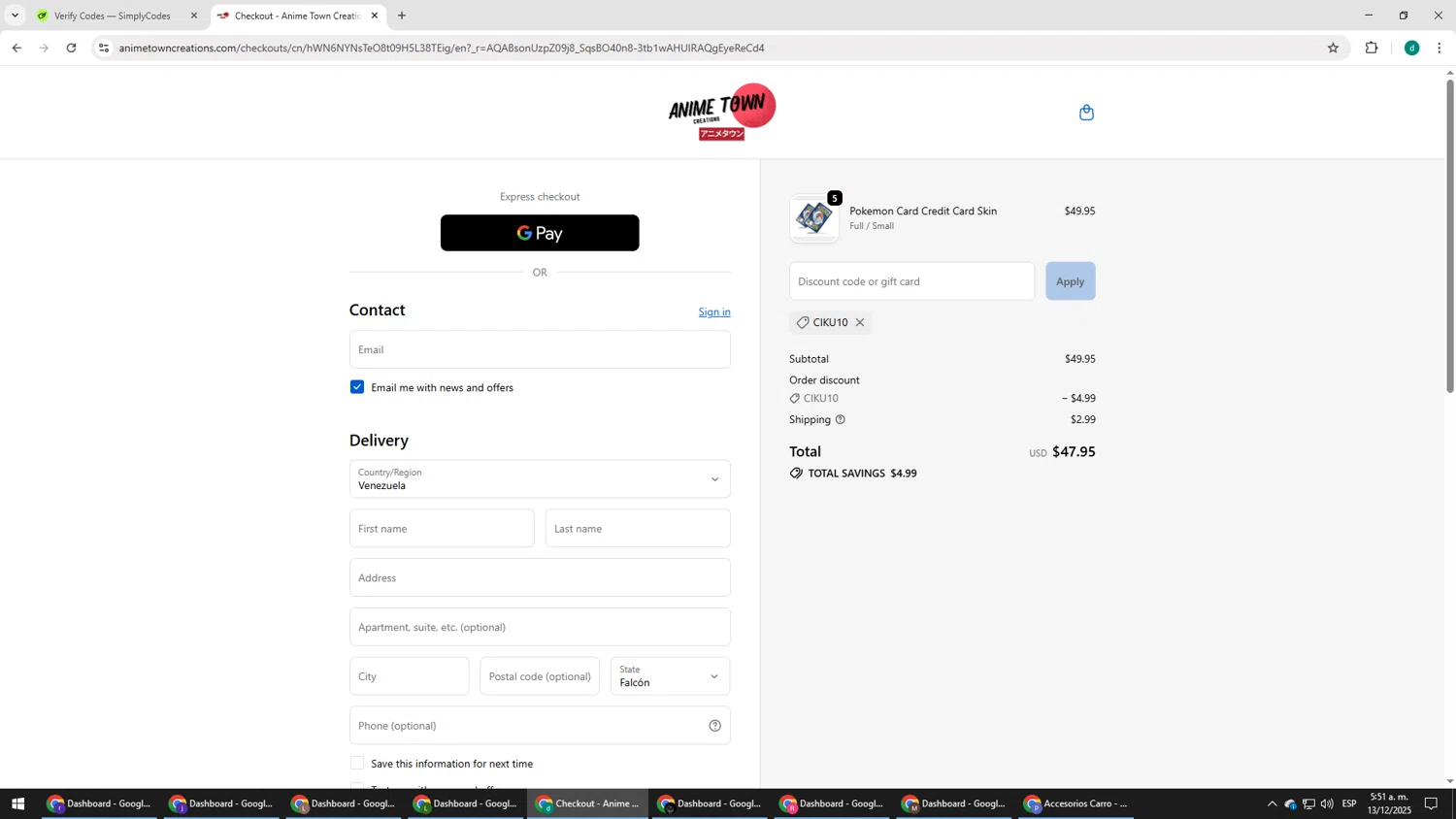Image resolution: width=1456 pixels, height=819 pixels.
Task: Open the network icon in system tray
Action: pyautogui.click(x=1308, y=803)
